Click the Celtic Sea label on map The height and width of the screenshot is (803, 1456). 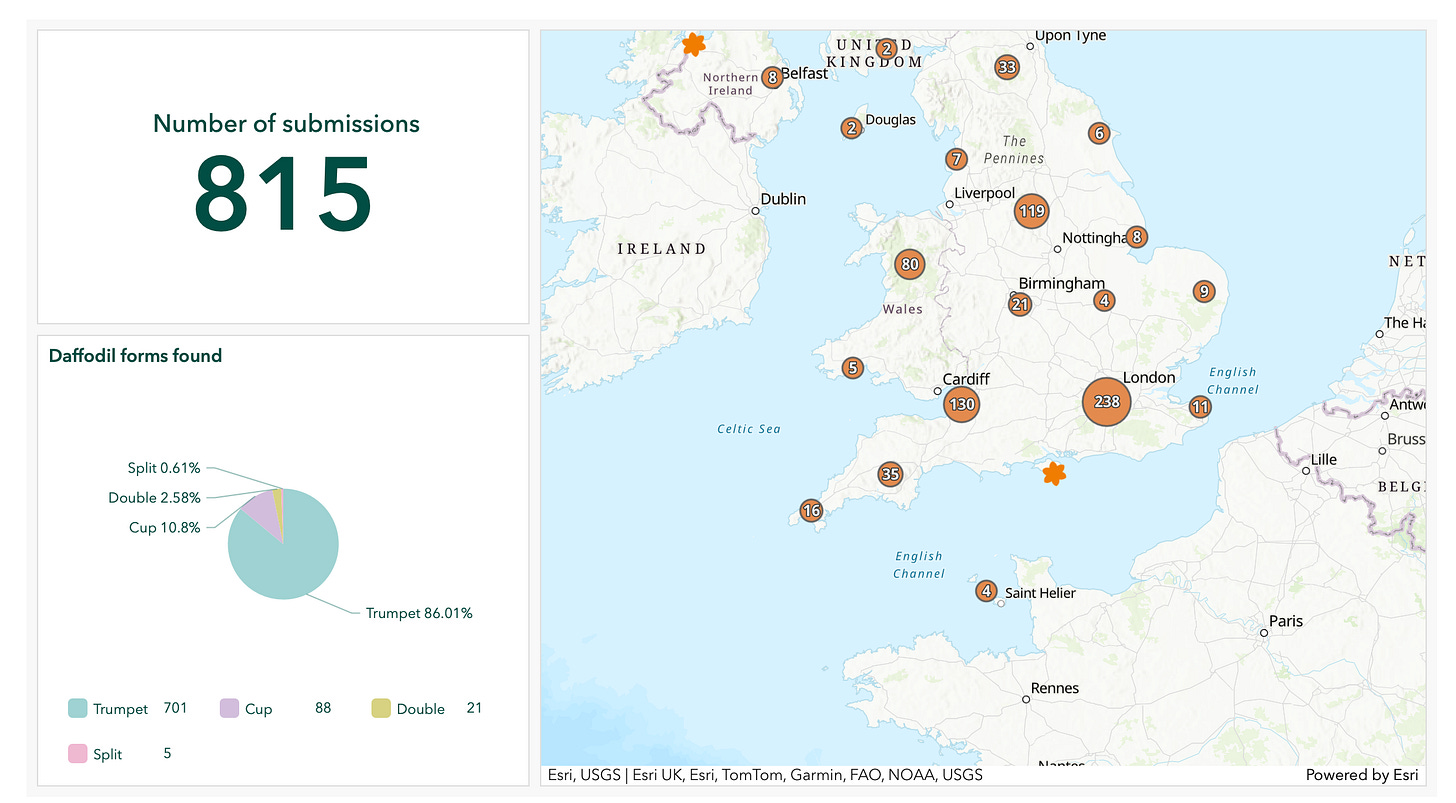(x=749, y=429)
